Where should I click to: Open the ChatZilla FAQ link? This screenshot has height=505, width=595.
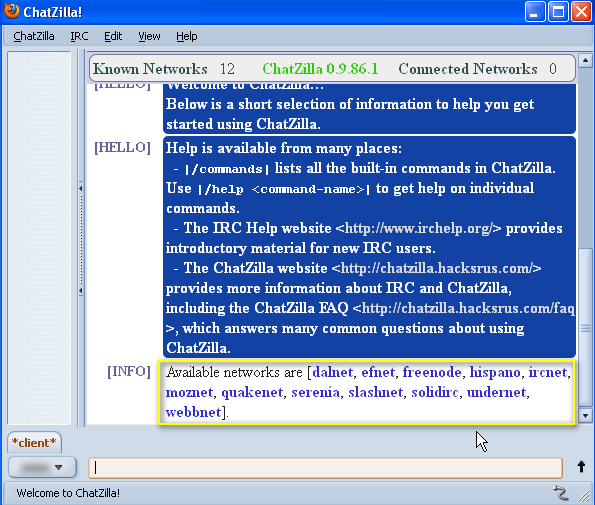click(468, 308)
